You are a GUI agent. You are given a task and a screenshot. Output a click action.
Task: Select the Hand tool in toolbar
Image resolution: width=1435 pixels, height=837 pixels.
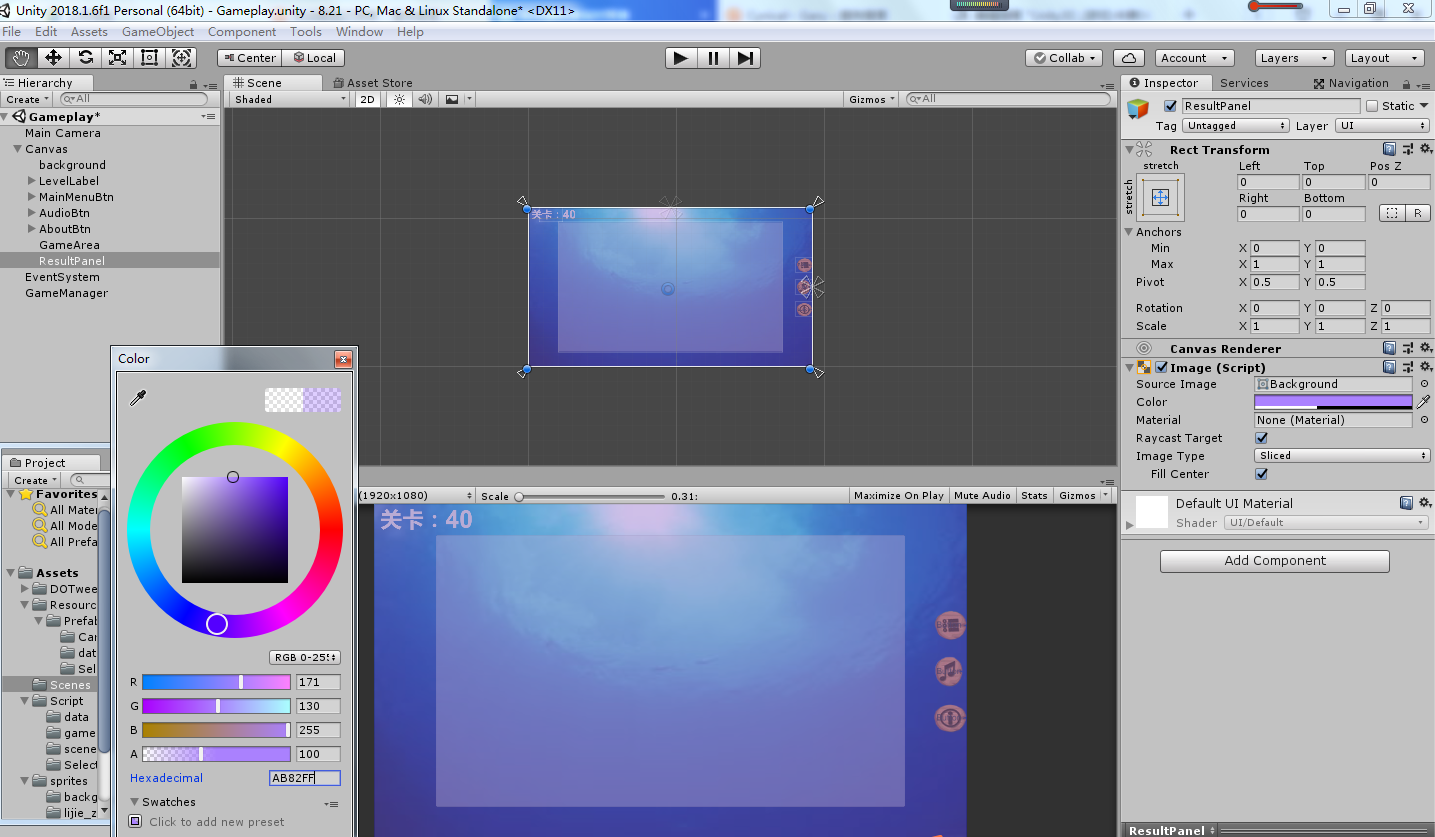tap(21, 58)
